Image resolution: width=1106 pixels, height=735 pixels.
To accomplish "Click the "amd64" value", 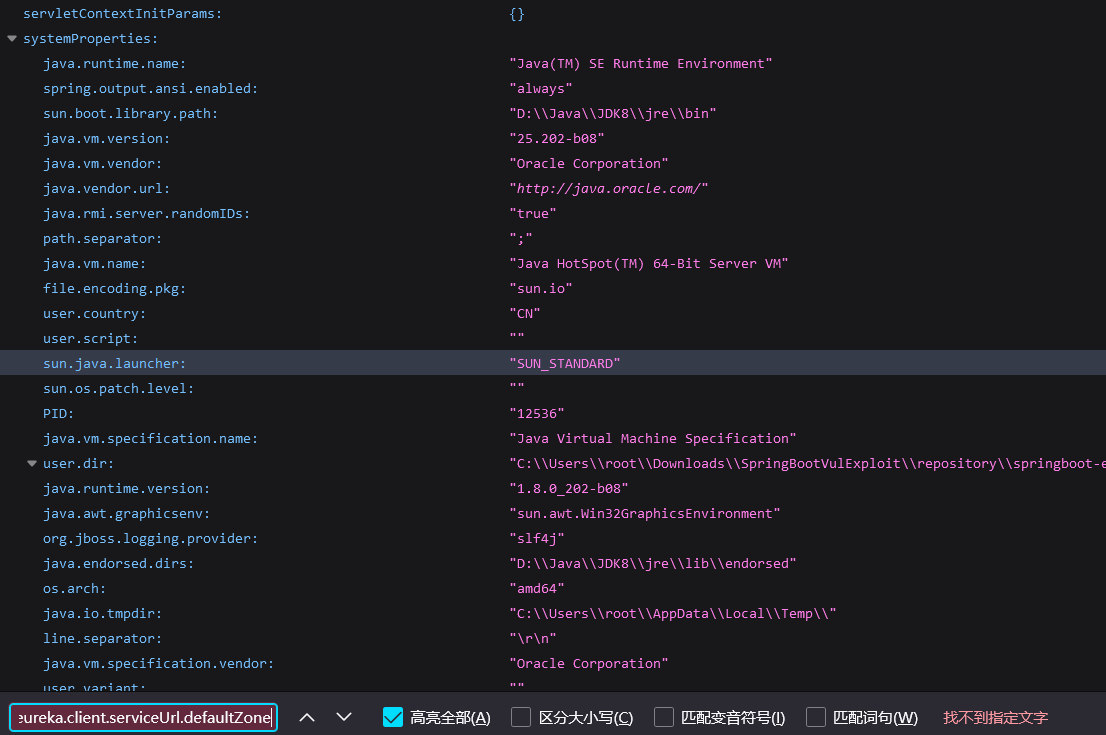I will click(537, 588).
